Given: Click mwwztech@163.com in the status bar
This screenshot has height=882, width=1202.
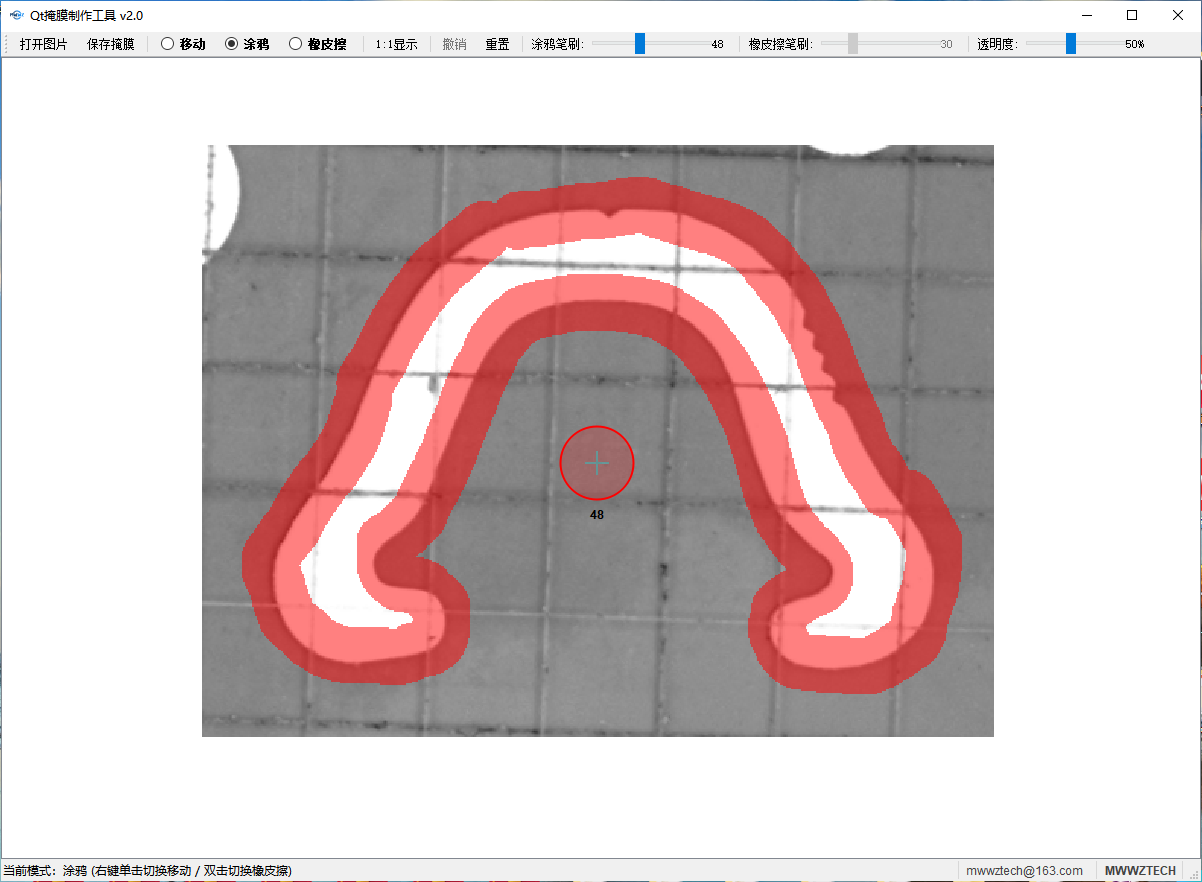Looking at the screenshot, I should coord(1024,871).
